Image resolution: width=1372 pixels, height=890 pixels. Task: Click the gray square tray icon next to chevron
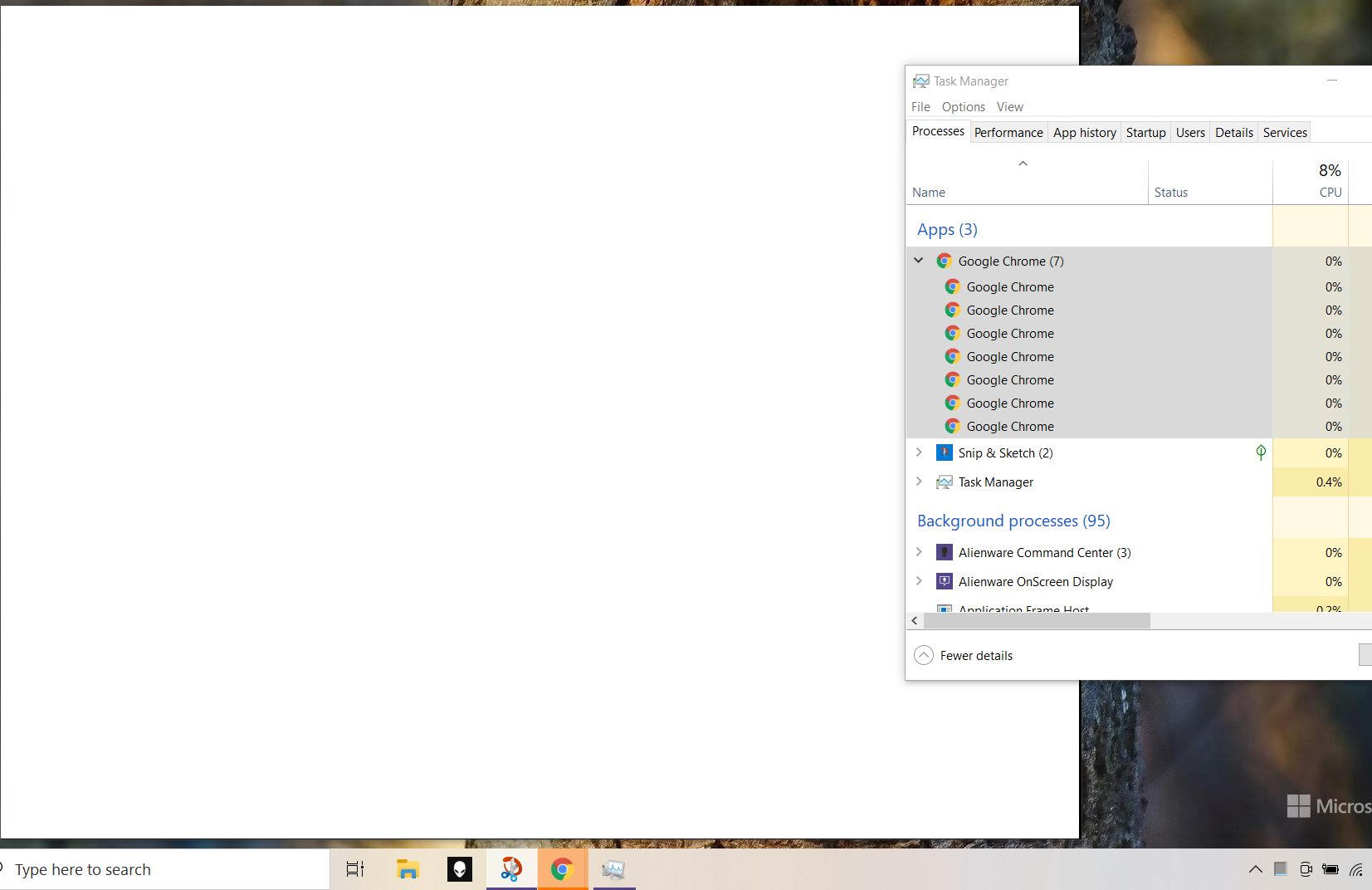tap(1281, 868)
